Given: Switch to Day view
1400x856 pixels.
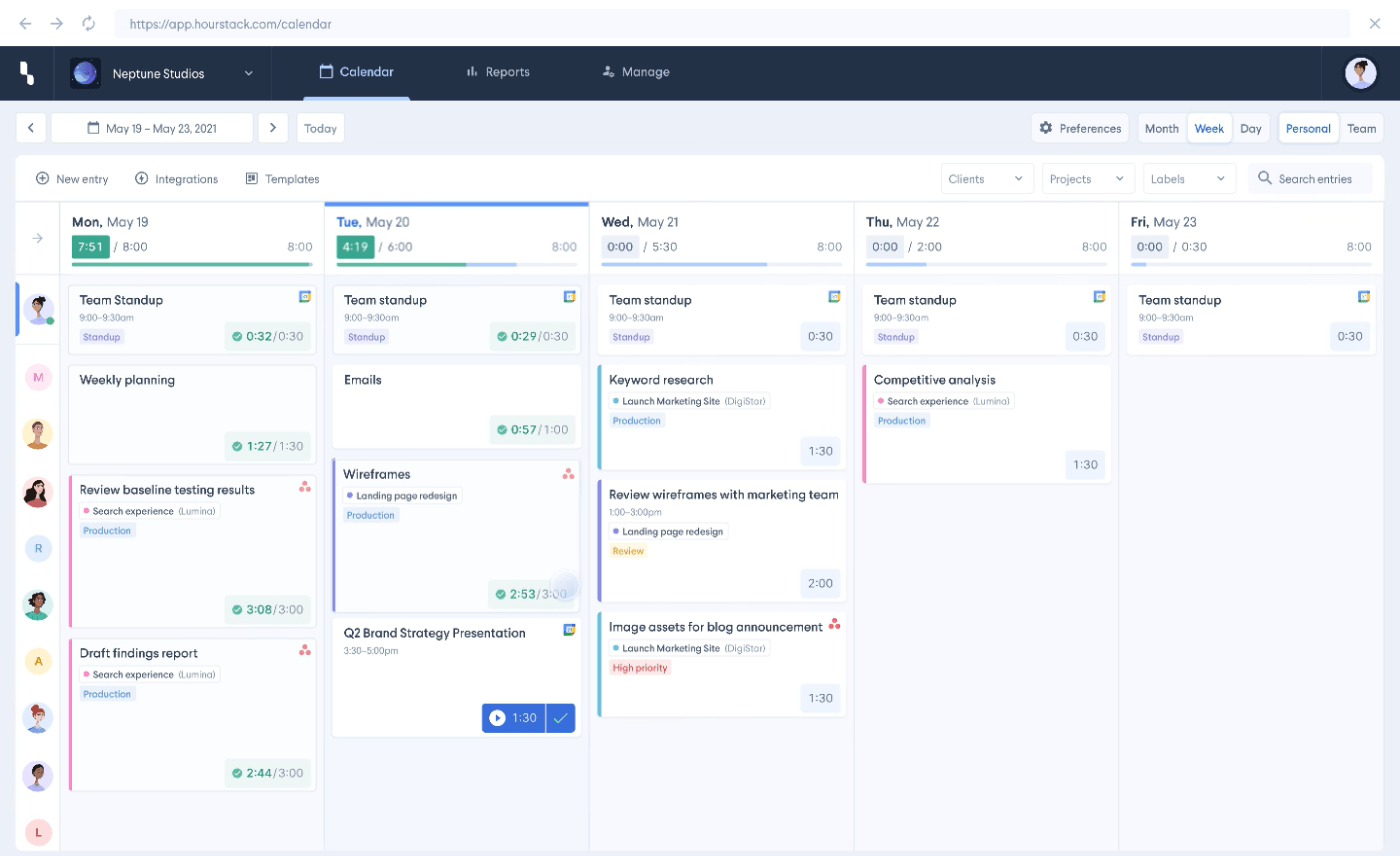Looking at the screenshot, I should tap(1250, 128).
